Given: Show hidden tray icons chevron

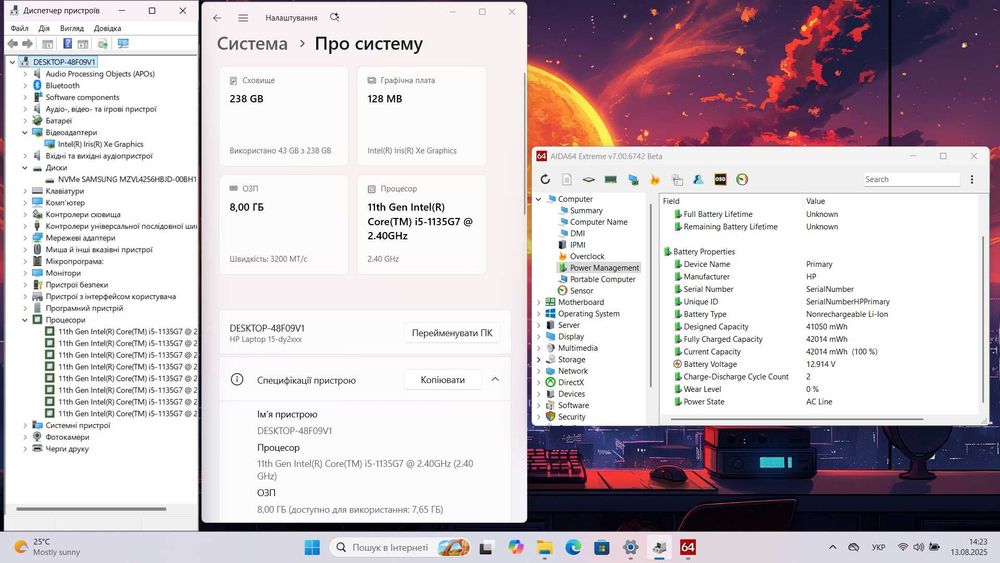Looking at the screenshot, I should [x=832, y=547].
